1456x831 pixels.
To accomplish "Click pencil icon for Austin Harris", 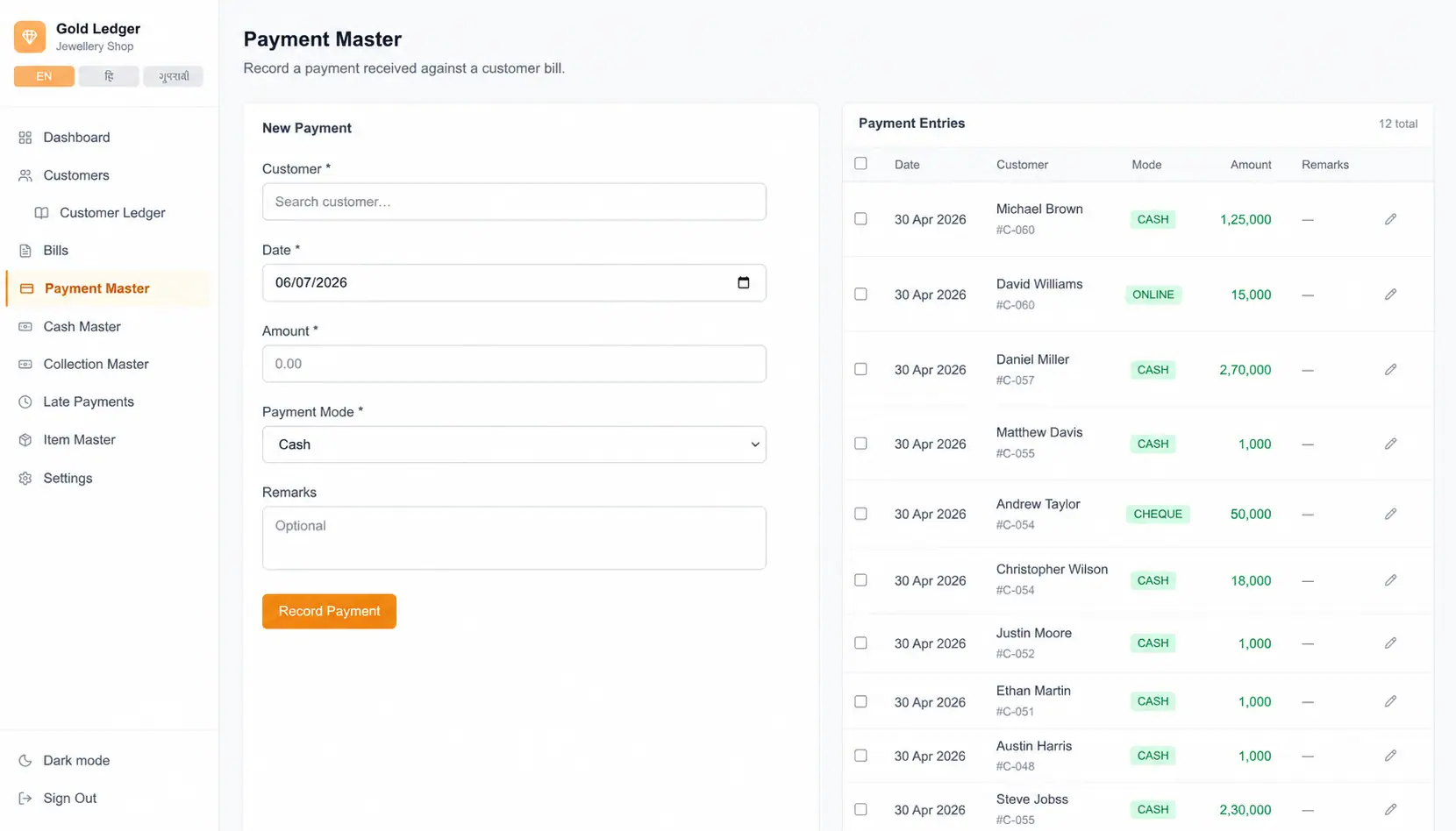I will [x=1390, y=756].
